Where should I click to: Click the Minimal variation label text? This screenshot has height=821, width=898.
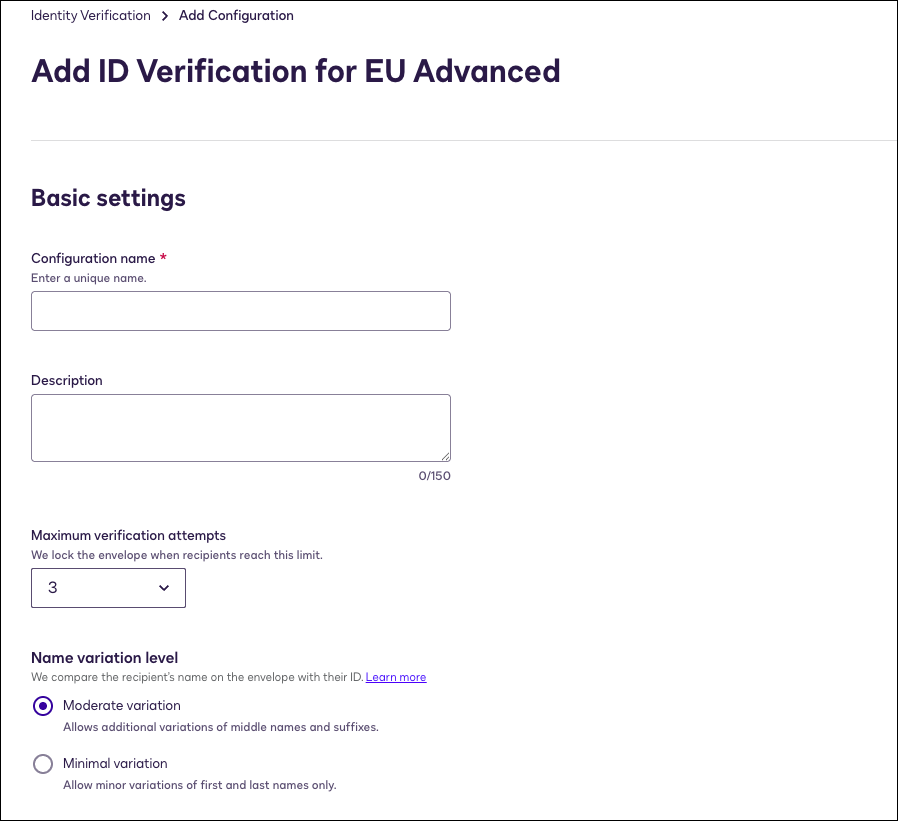(x=115, y=763)
